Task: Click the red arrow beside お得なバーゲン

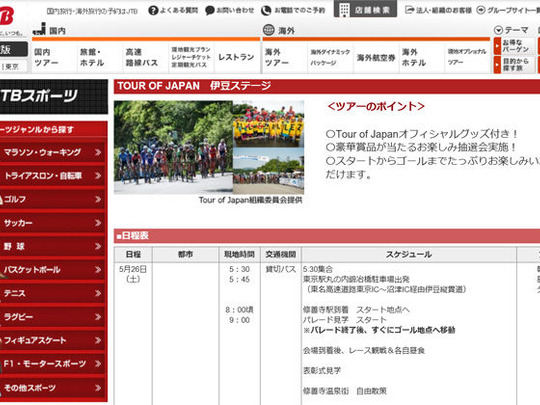Action: click(497, 46)
